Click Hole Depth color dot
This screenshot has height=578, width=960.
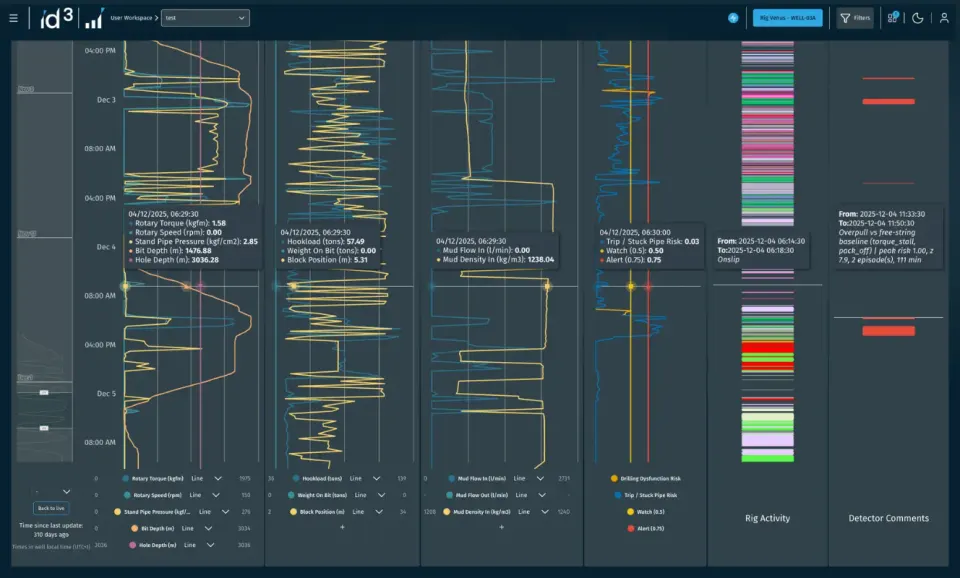132,545
